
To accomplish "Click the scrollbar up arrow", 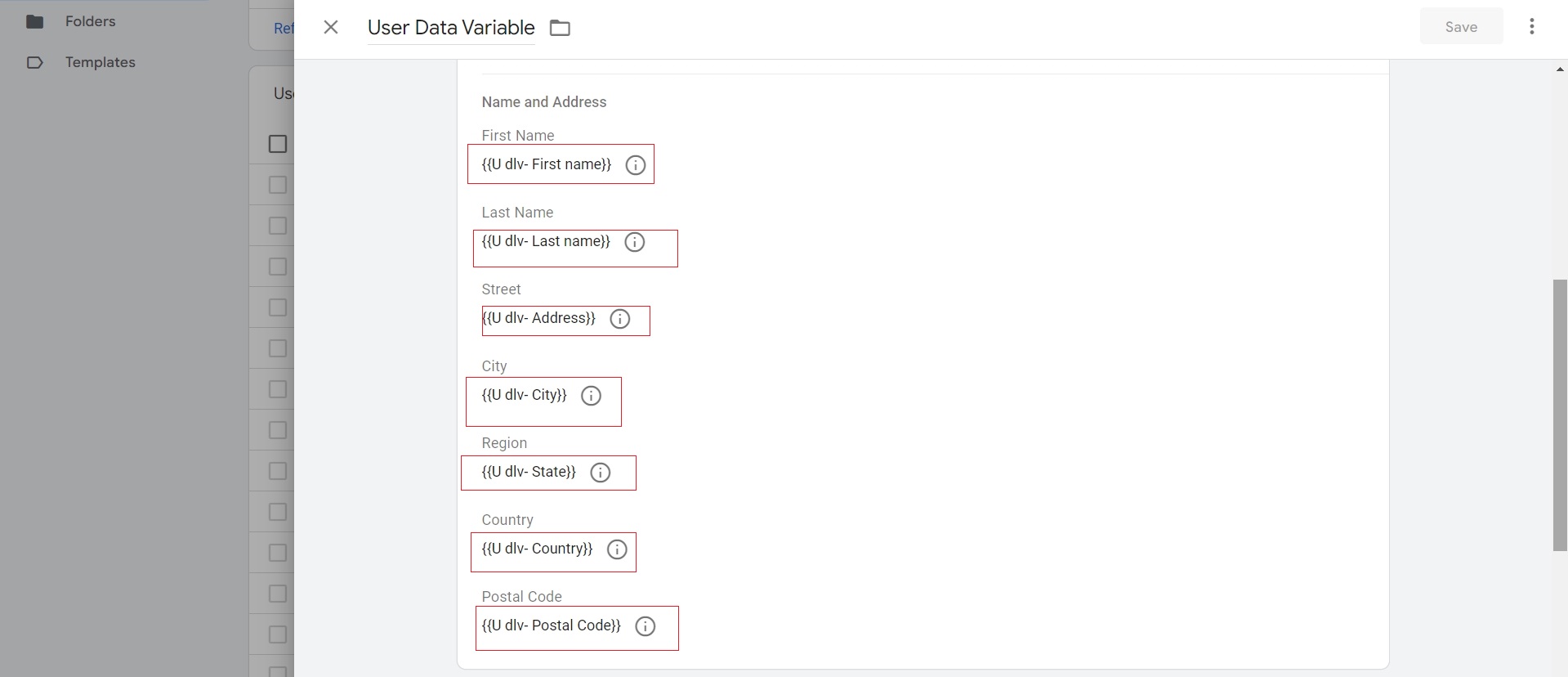I will (x=1559, y=70).
